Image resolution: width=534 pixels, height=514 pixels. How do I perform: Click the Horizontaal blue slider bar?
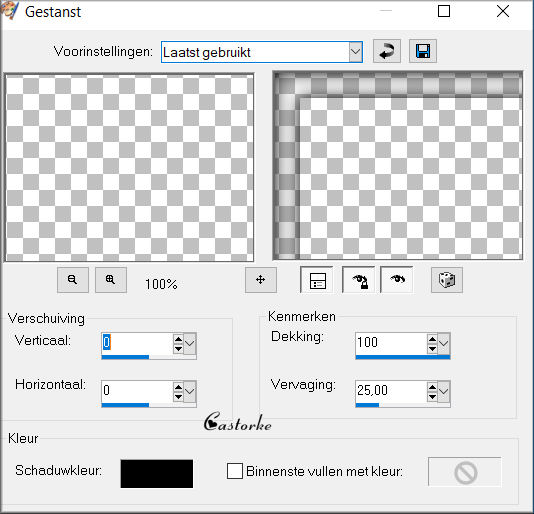pos(149,405)
